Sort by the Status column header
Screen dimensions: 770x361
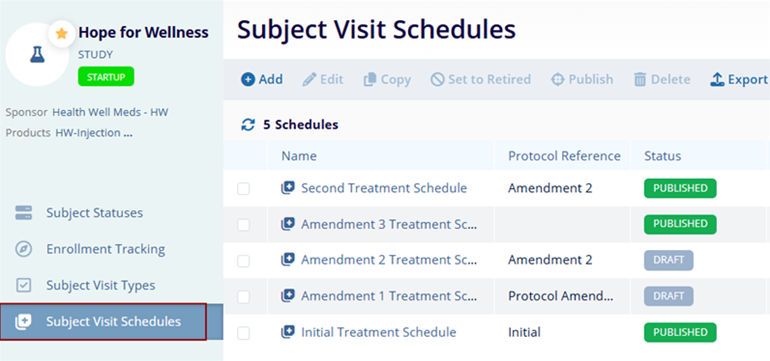(662, 156)
